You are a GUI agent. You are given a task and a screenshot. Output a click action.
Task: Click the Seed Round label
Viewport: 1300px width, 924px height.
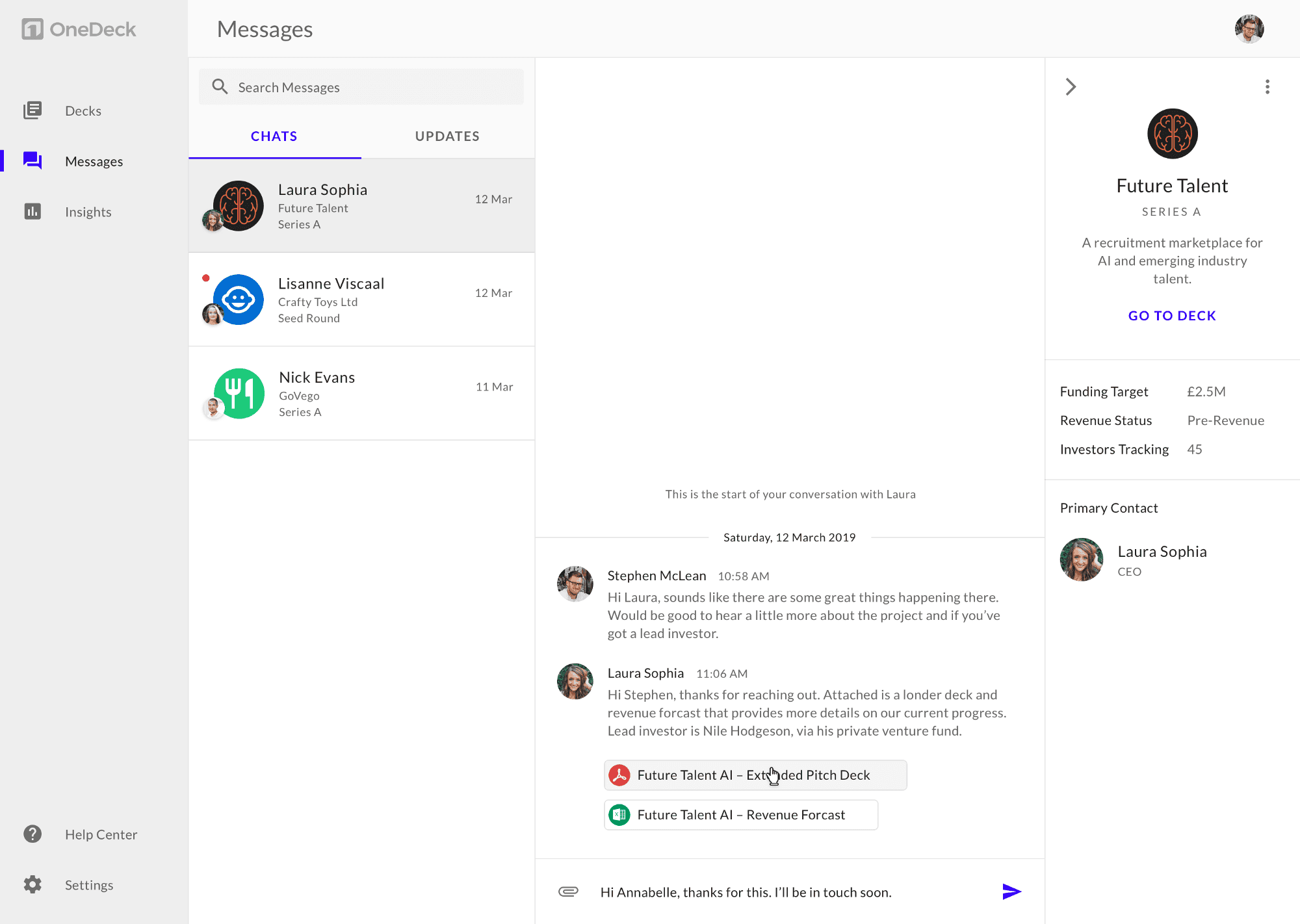309,318
